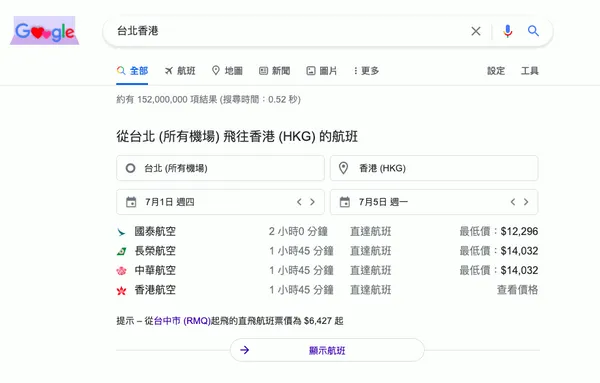600x383 pixels.
Task: Select 中華航空 flight row
Action: [x=327, y=271]
